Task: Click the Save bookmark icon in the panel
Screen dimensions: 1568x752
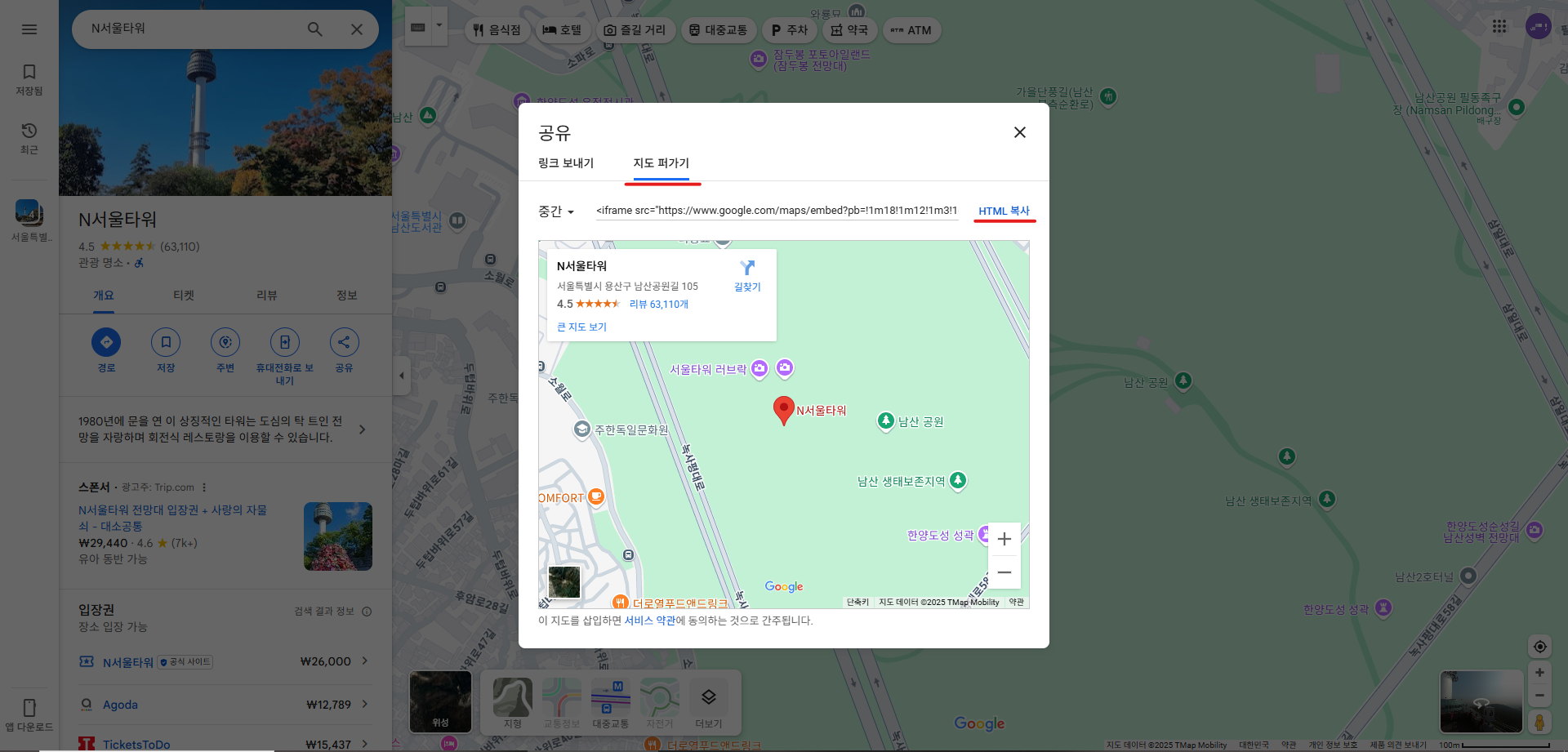Action: pos(166,342)
